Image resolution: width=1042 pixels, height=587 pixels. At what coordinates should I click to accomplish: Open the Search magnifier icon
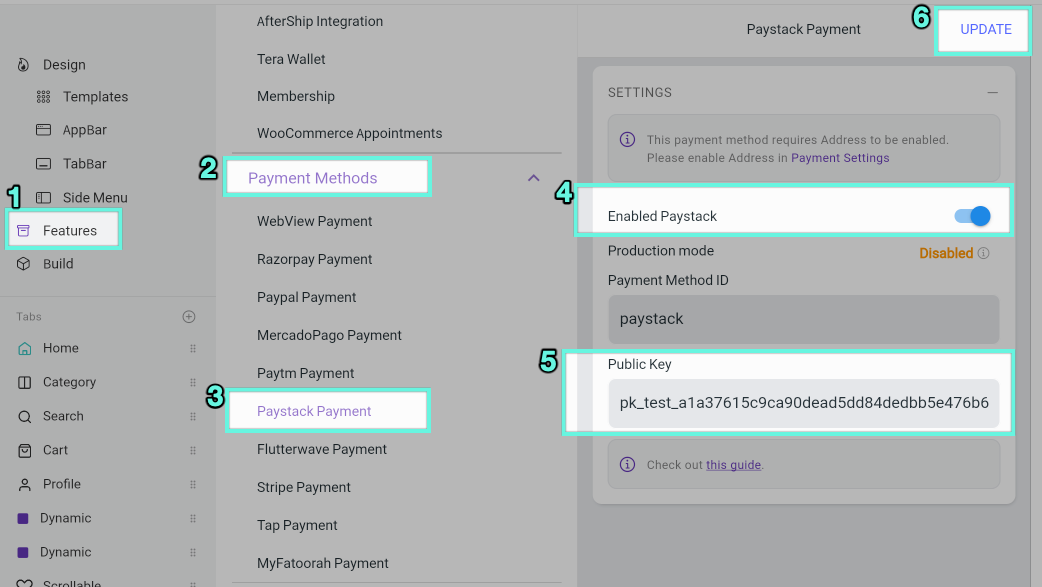point(25,417)
